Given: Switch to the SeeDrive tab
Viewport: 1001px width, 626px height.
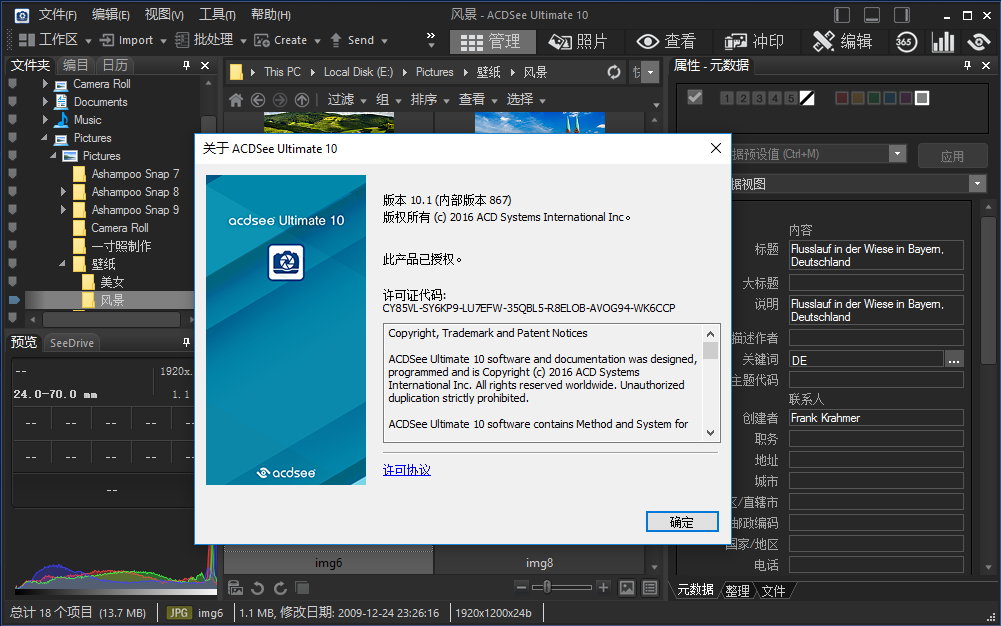Looking at the screenshot, I should coord(71,343).
